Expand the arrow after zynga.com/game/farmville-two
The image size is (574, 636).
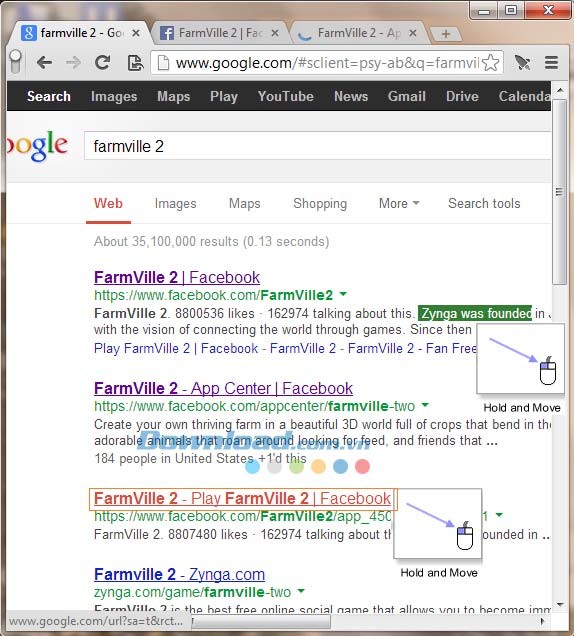point(301,591)
